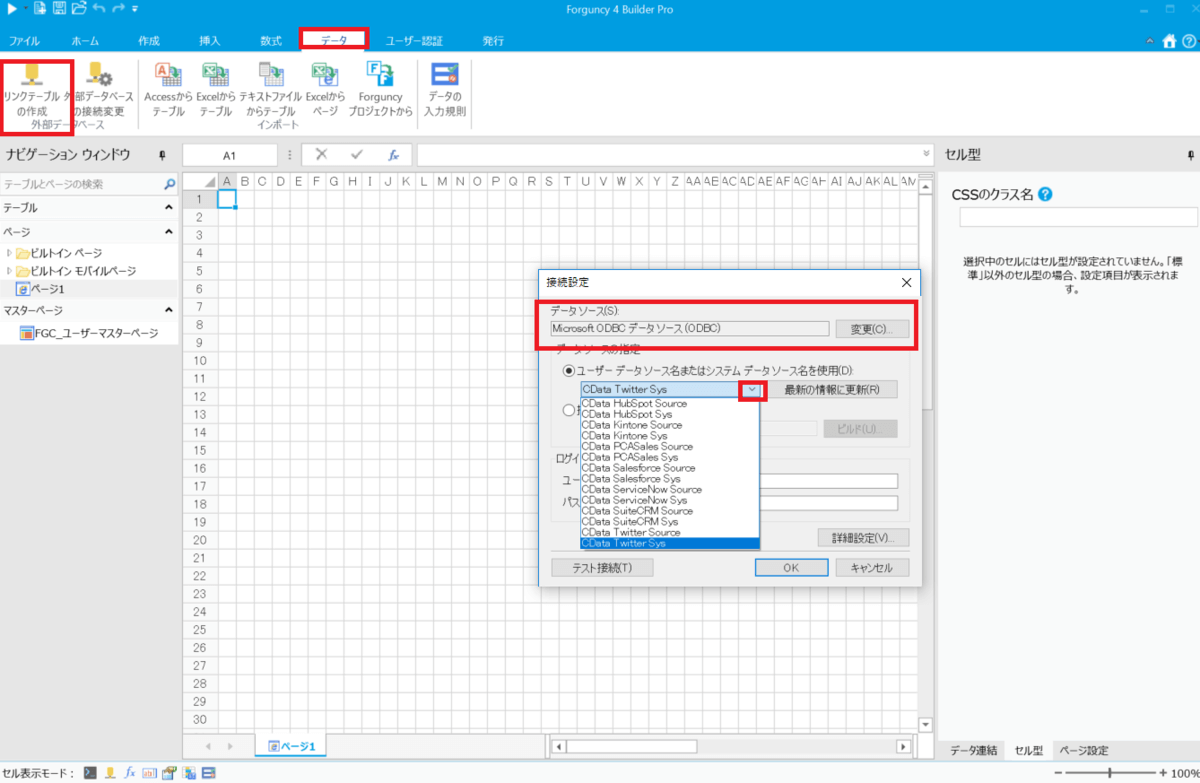Select the second radio button below the data source dropdown
This screenshot has height=783, width=1200.
569,409
